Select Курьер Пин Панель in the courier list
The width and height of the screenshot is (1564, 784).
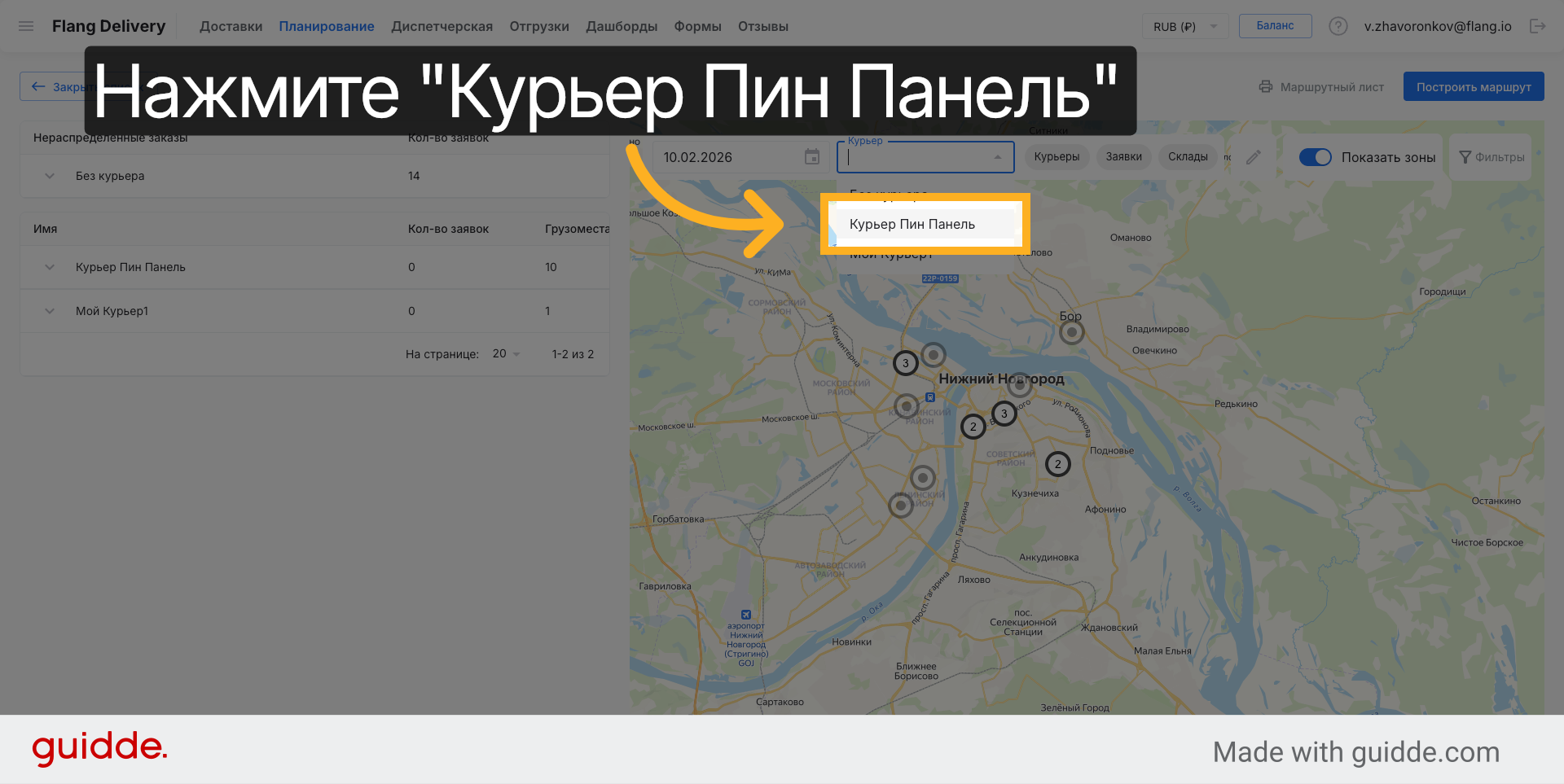[914, 224]
